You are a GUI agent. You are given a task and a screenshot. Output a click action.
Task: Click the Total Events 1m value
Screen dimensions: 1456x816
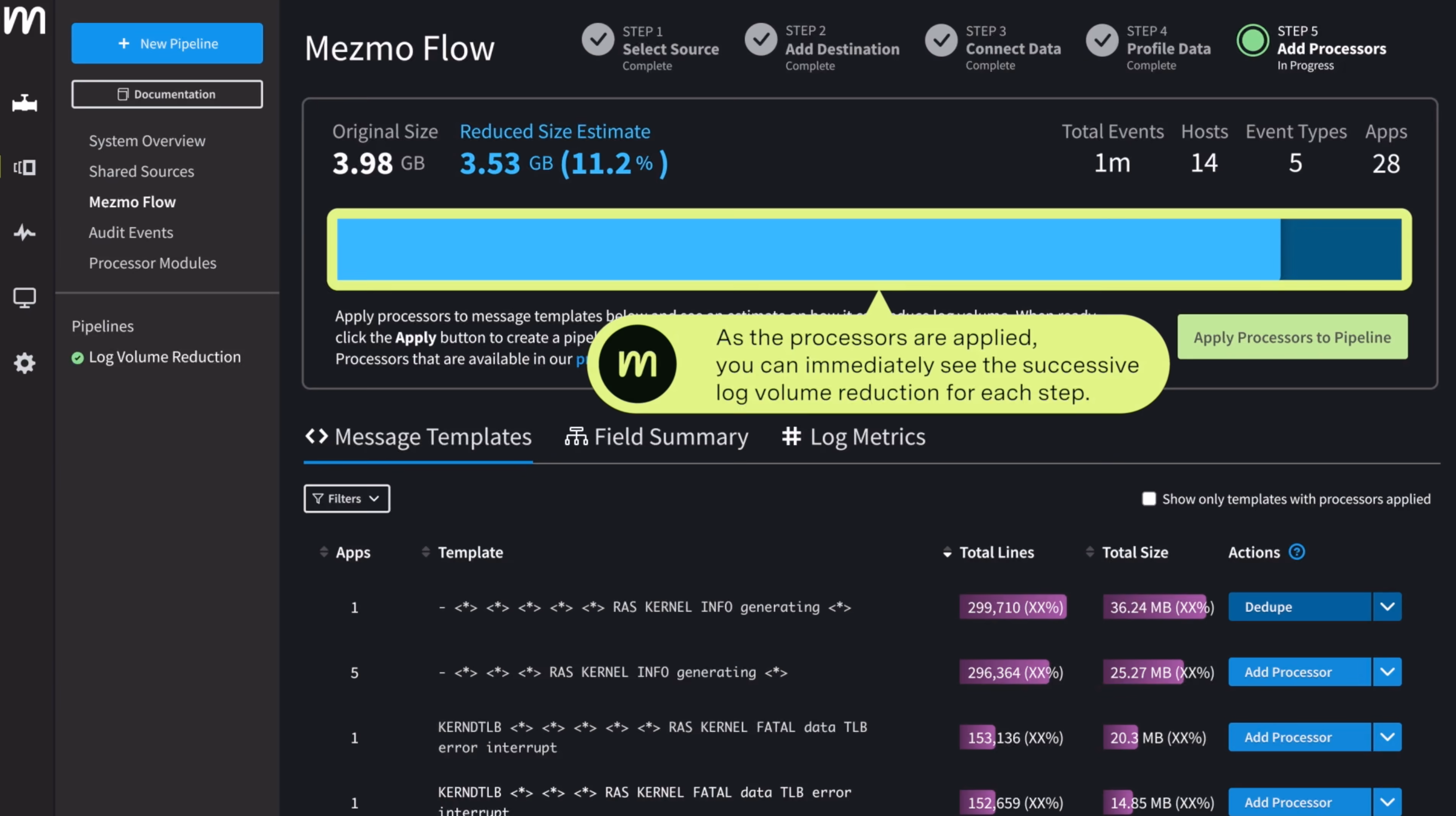[1112, 163]
